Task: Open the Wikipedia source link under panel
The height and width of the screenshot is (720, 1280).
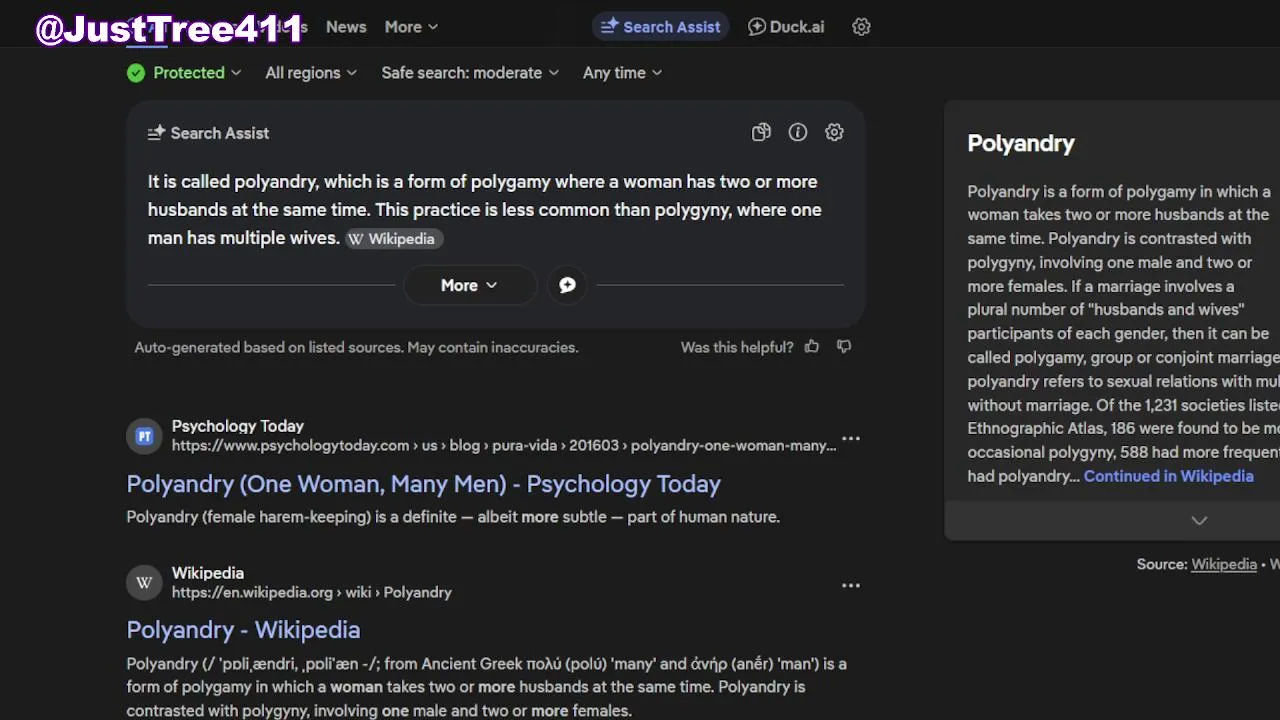Action: click(1223, 564)
